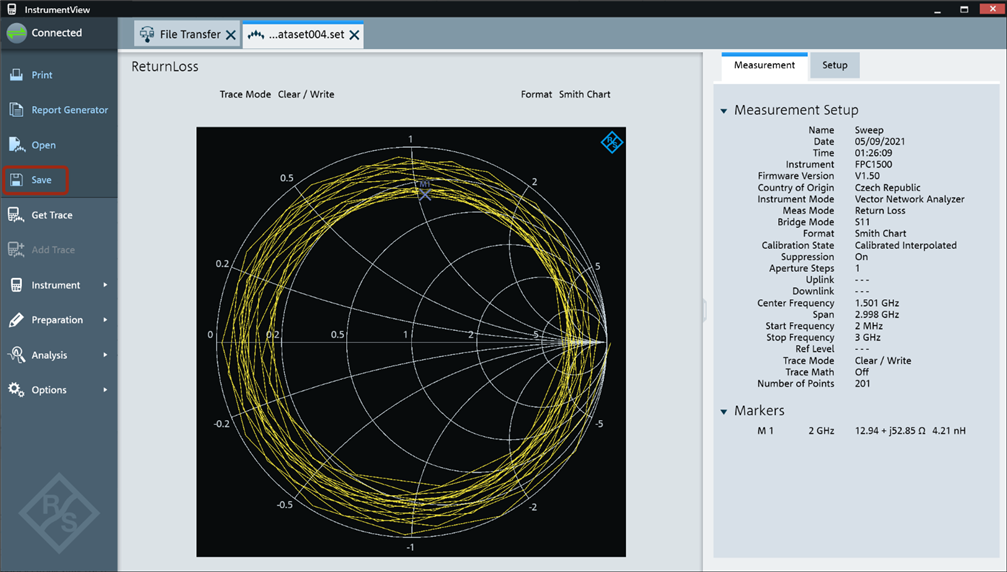Expand the Preparation submenu

point(105,320)
